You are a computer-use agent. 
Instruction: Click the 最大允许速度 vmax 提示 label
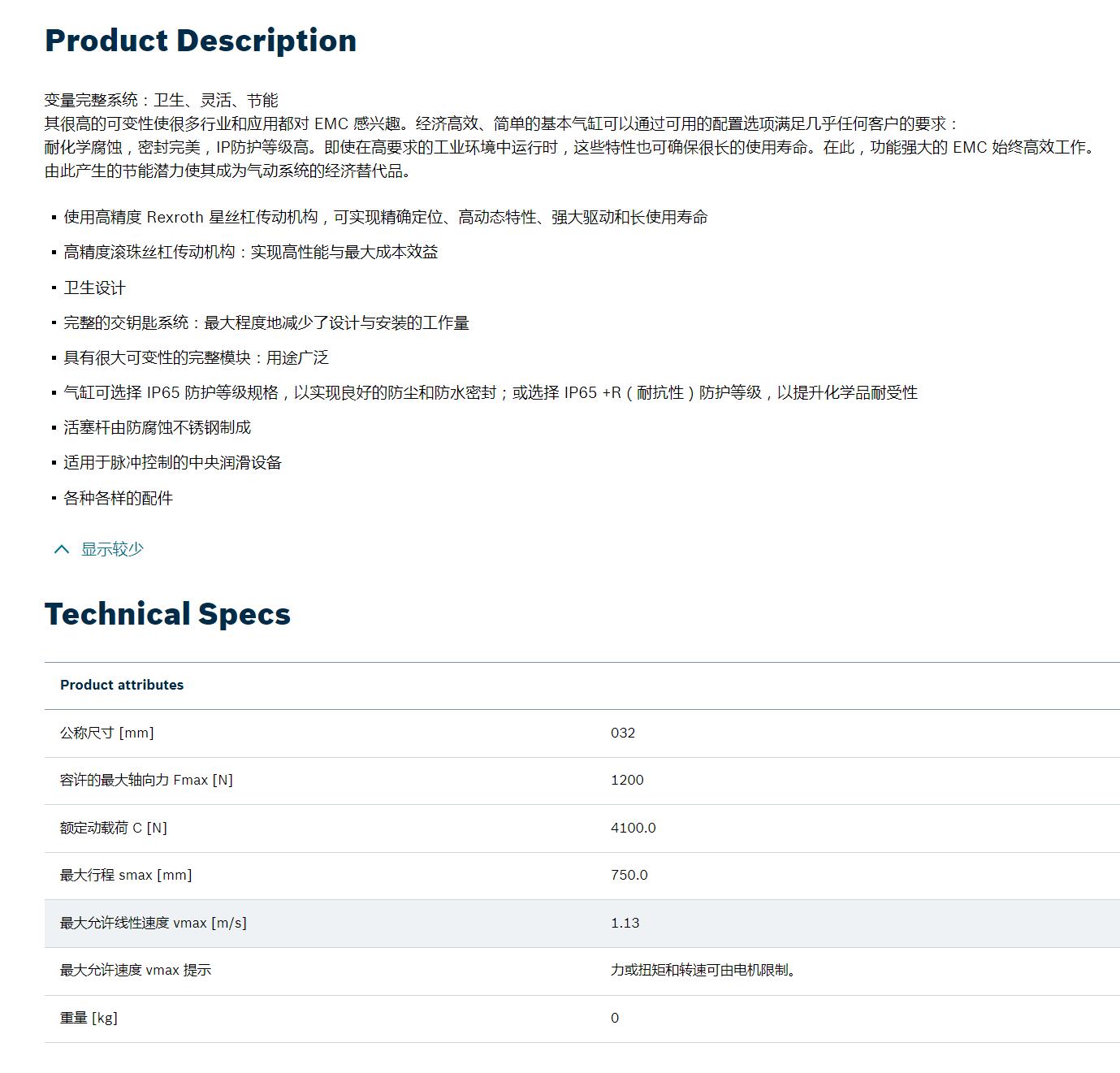click(x=136, y=970)
